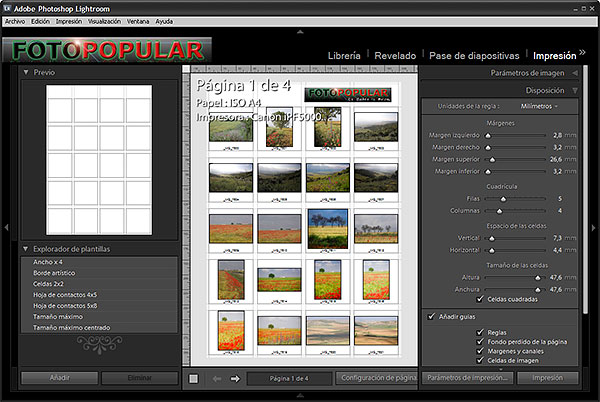This screenshot has width=600, height=402.
Task: Open the Milímetros ruler units dropdown
Action: click(539, 106)
